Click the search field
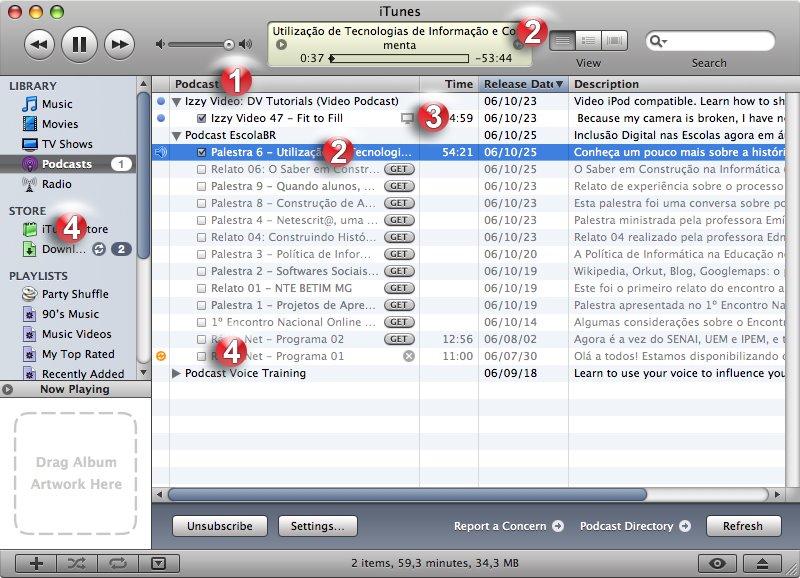 710,41
